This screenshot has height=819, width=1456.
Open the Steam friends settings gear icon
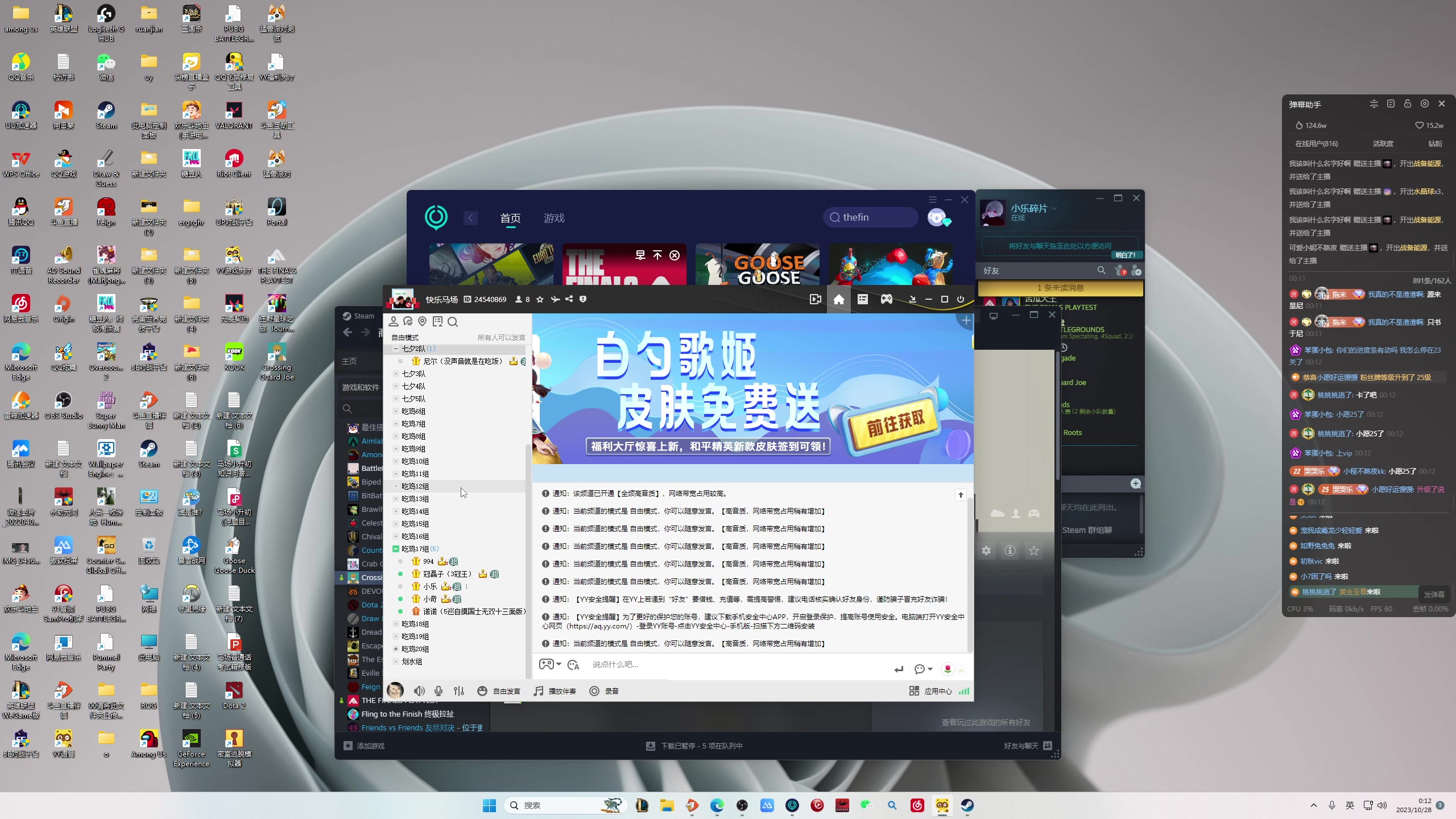(x=986, y=551)
